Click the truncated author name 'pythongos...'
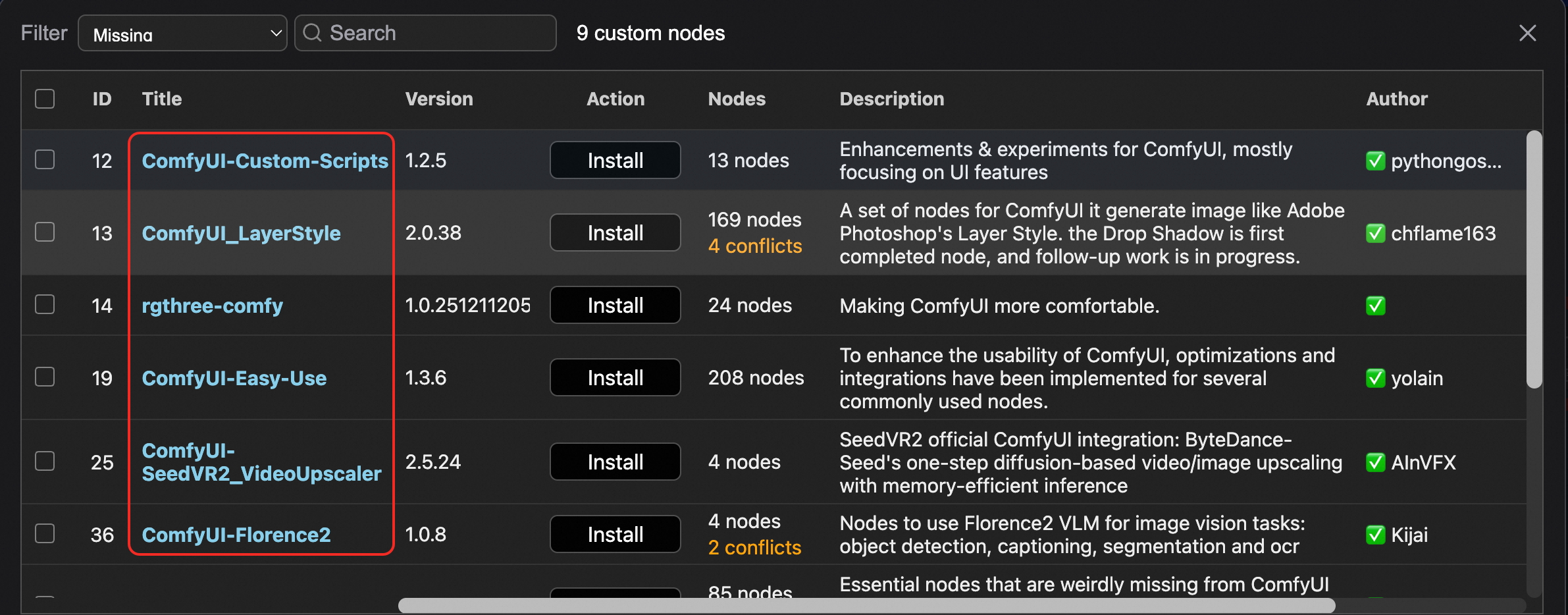This screenshot has height=615, width=1568. click(x=1447, y=161)
